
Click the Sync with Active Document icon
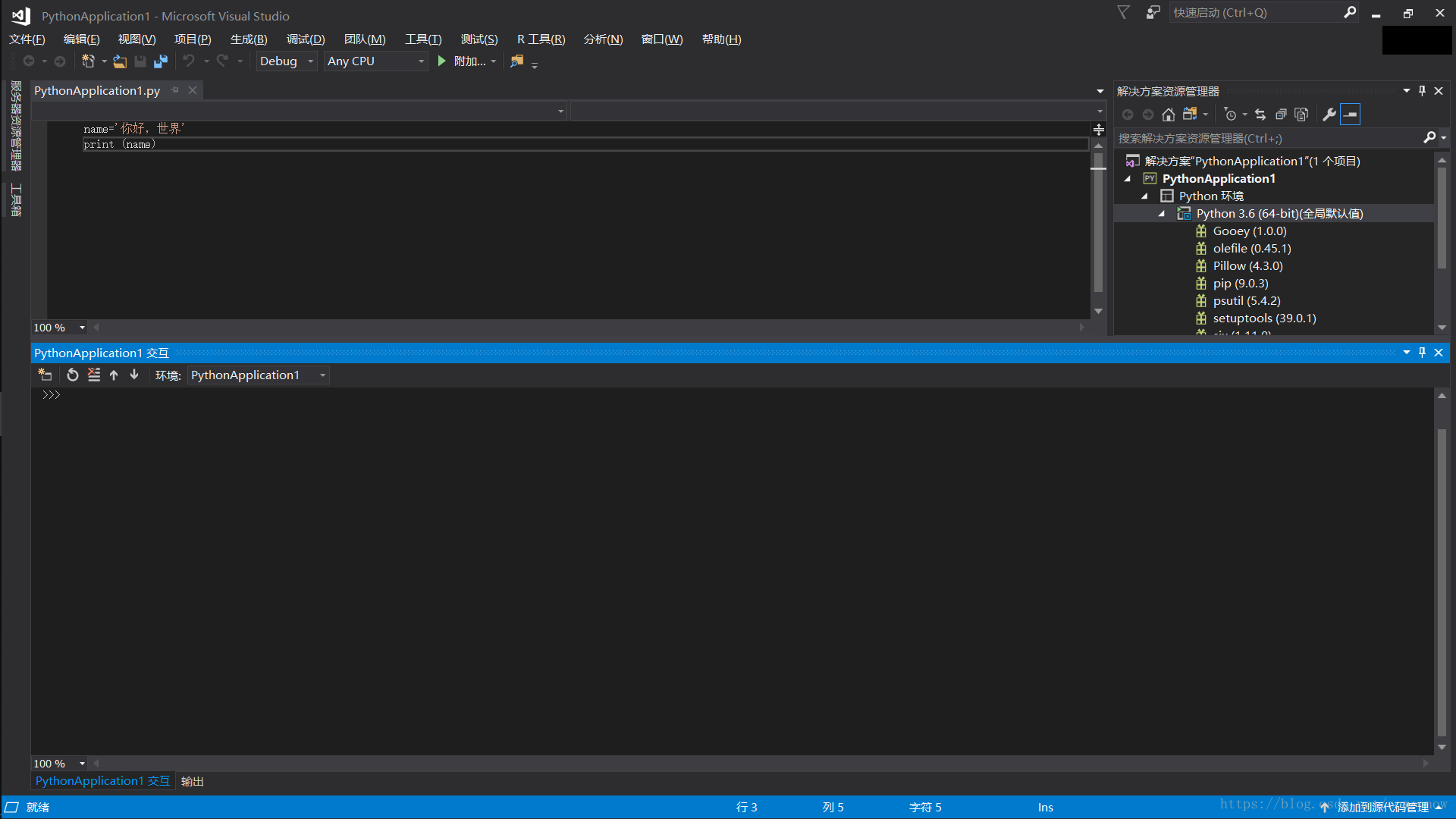click(1260, 115)
